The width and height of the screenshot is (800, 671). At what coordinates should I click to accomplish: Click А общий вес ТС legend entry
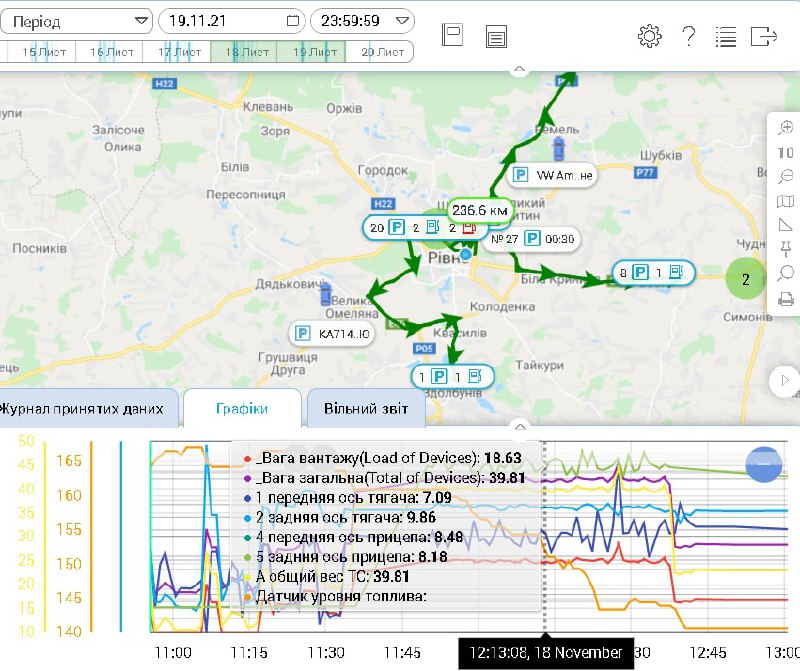[x=327, y=577]
